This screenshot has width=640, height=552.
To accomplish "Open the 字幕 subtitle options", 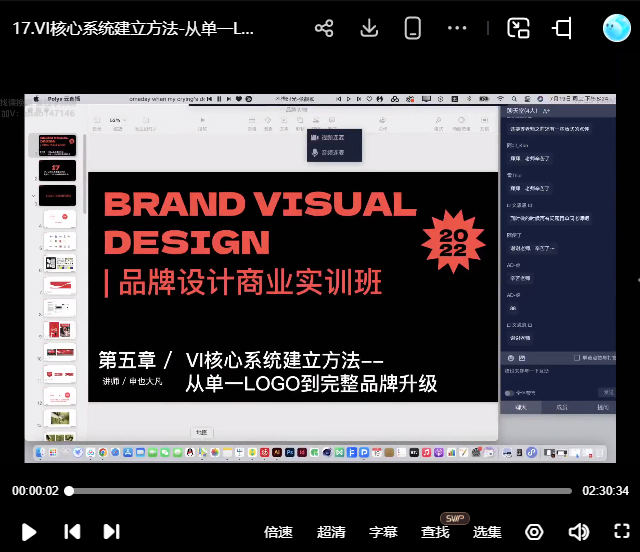I will point(383,532).
